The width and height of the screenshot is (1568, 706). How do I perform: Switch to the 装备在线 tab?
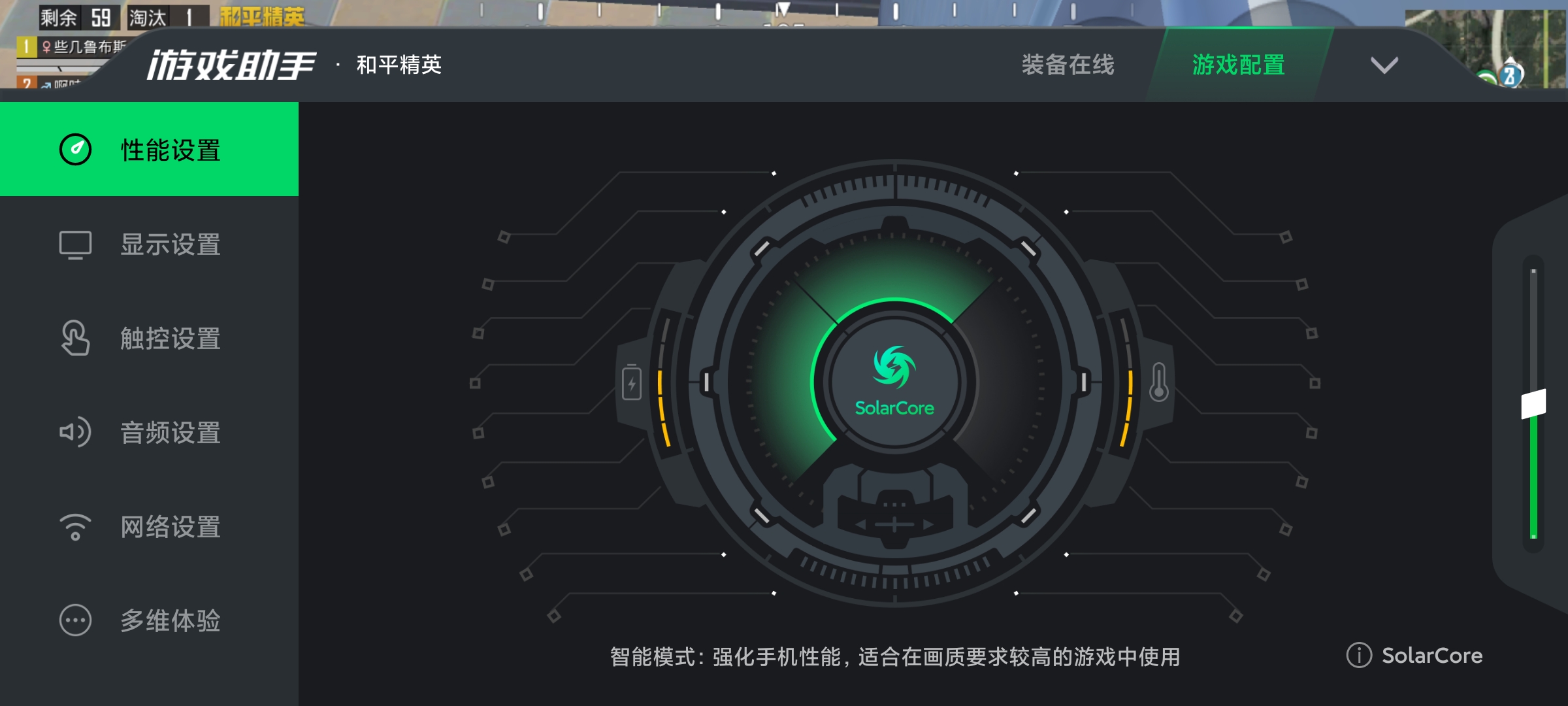click(x=1068, y=65)
